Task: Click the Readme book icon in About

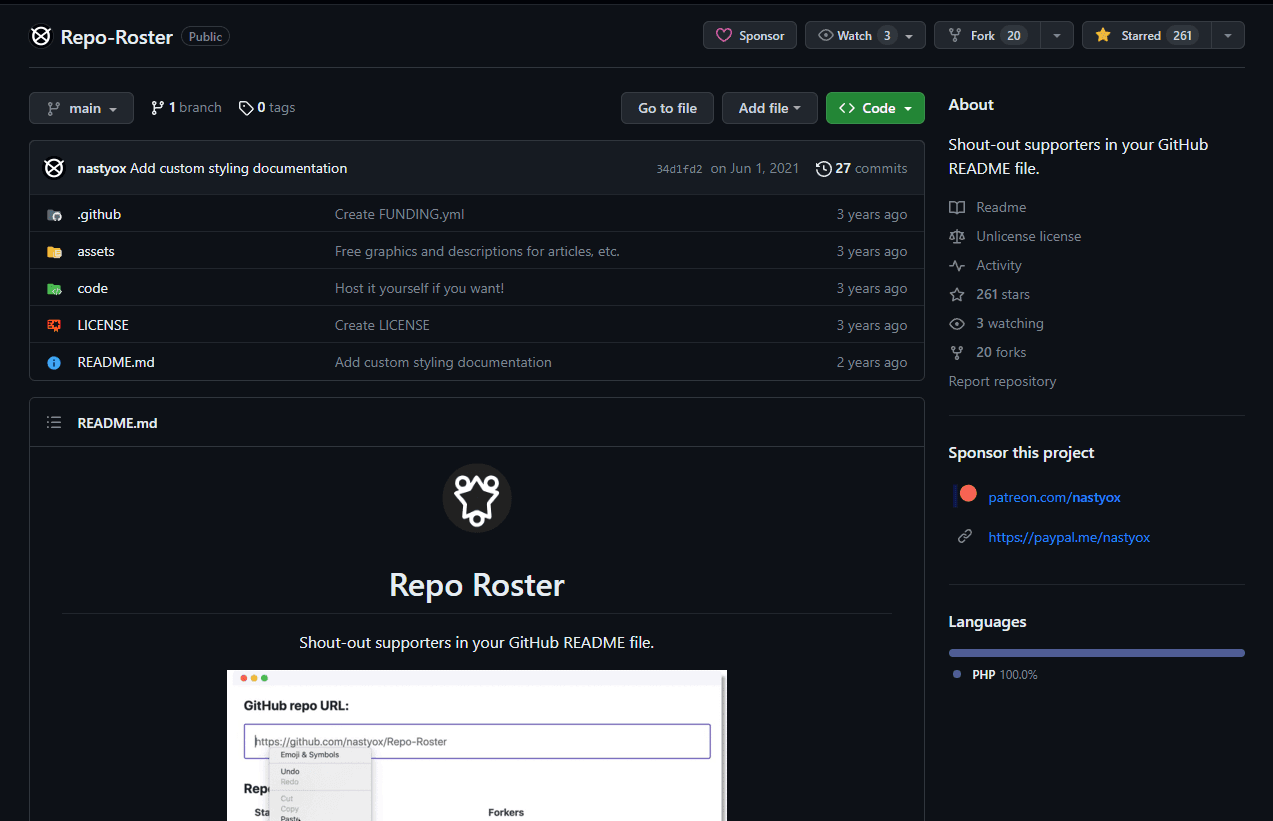Action: (957, 207)
